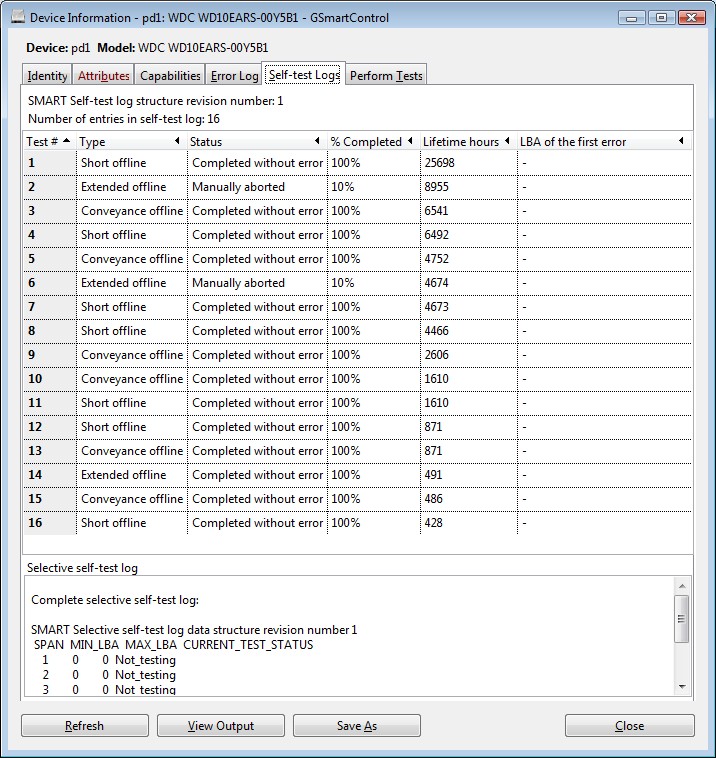Click the cell showing 2606 lifetime hours
This screenshot has height=758, width=716.
click(x=468, y=355)
